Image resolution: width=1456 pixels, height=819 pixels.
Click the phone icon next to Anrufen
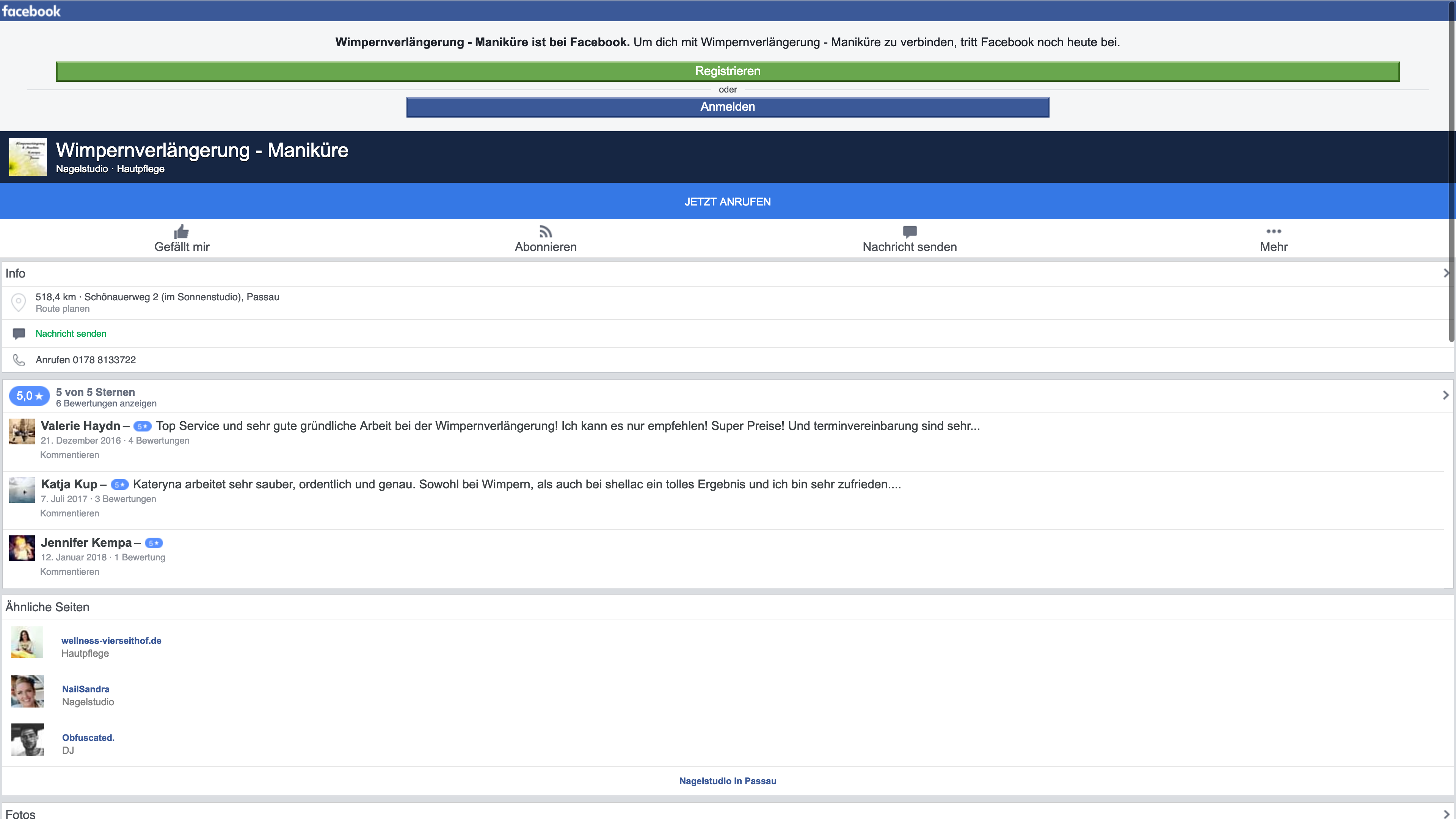coord(19,360)
